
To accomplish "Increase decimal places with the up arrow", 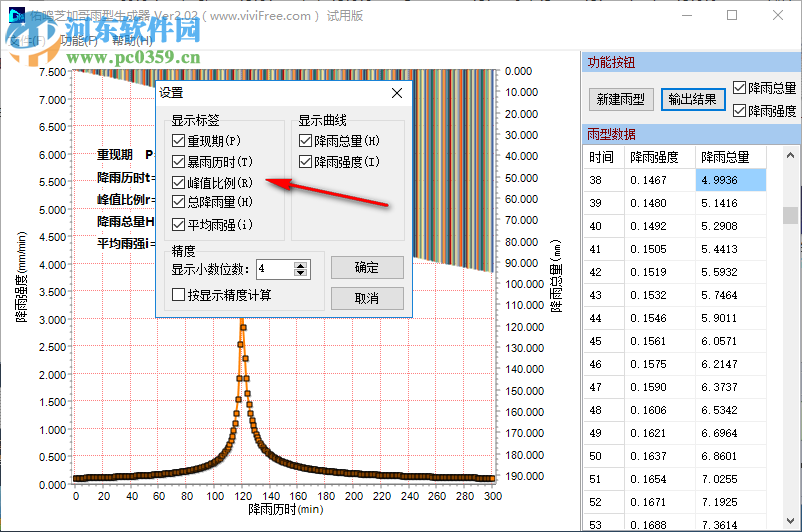I will pyautogui.click(x=301, y=265).
